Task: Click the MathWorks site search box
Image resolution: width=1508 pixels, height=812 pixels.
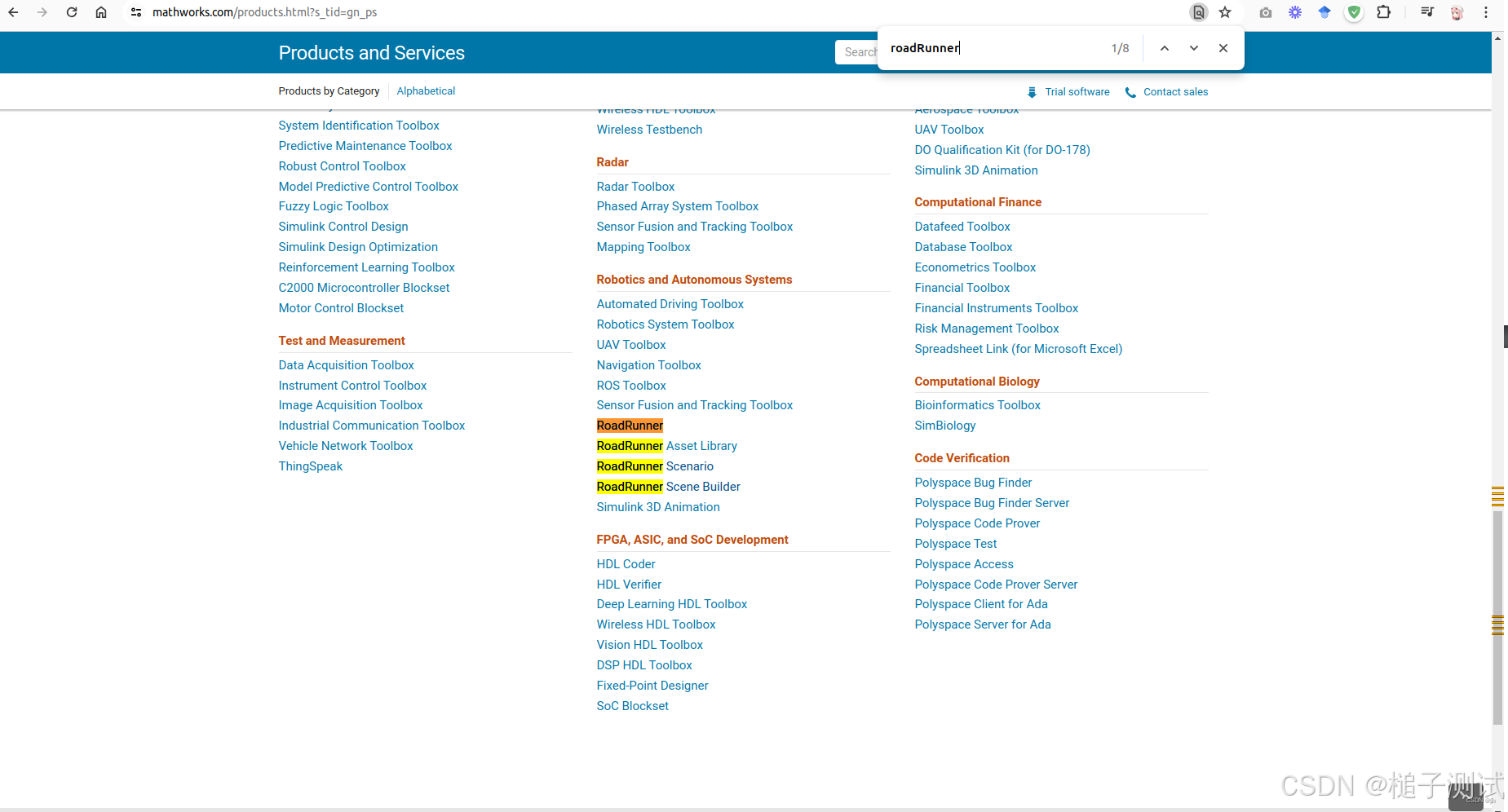Action: (x=856, y=52)
